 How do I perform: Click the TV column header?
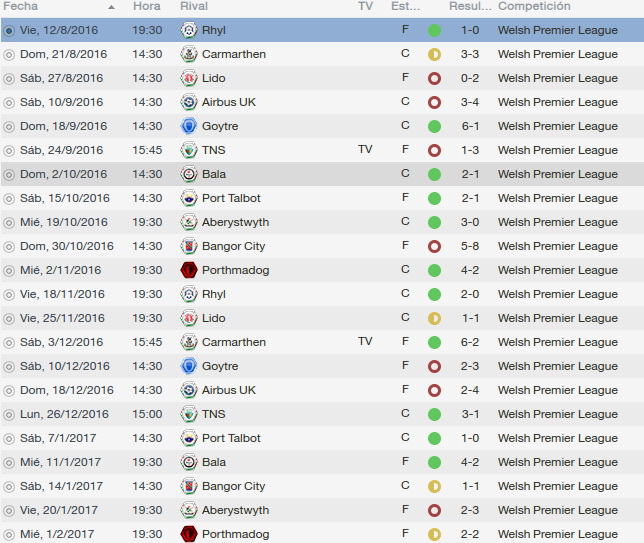coord(365,6)
